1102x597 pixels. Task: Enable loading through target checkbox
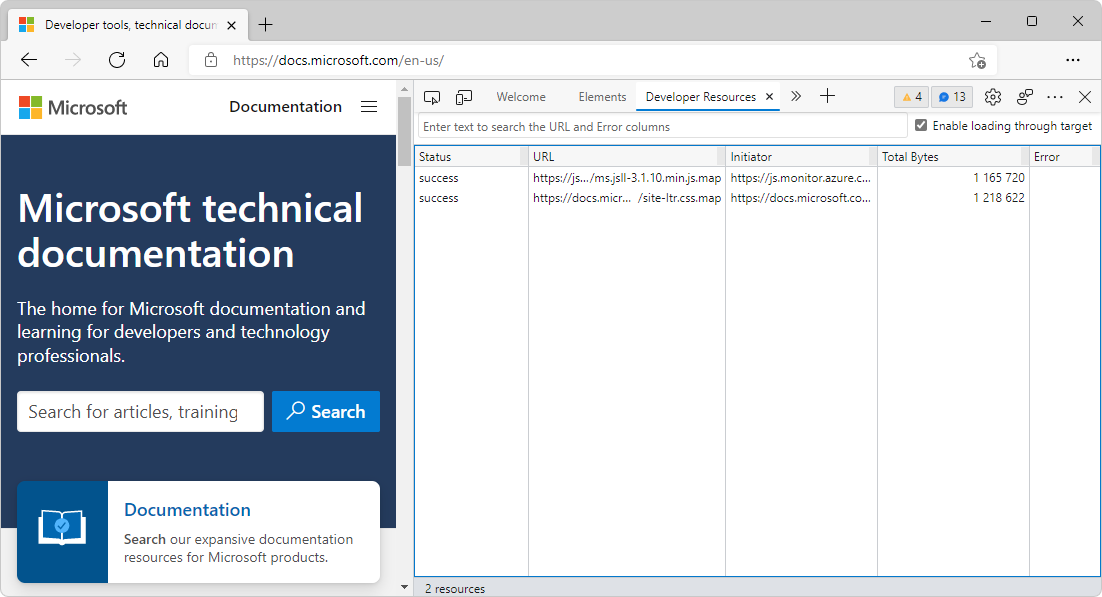[x=921, y=125]
